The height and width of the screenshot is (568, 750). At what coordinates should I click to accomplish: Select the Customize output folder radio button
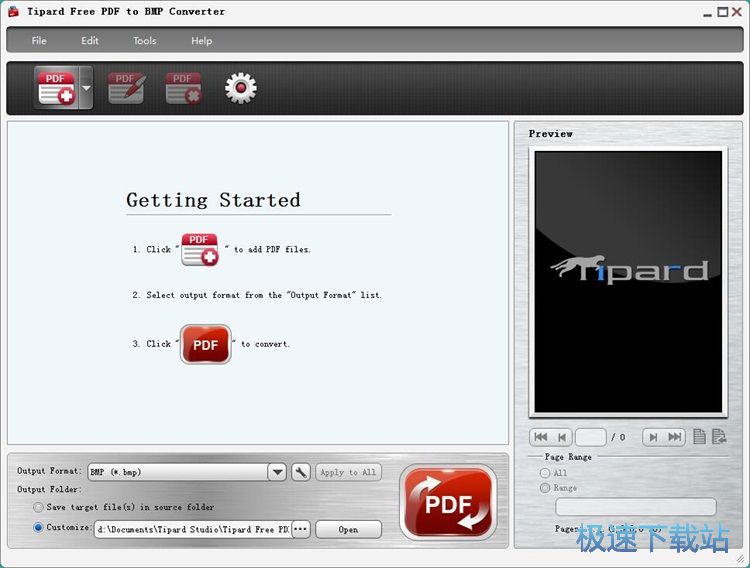click(38, 527)
